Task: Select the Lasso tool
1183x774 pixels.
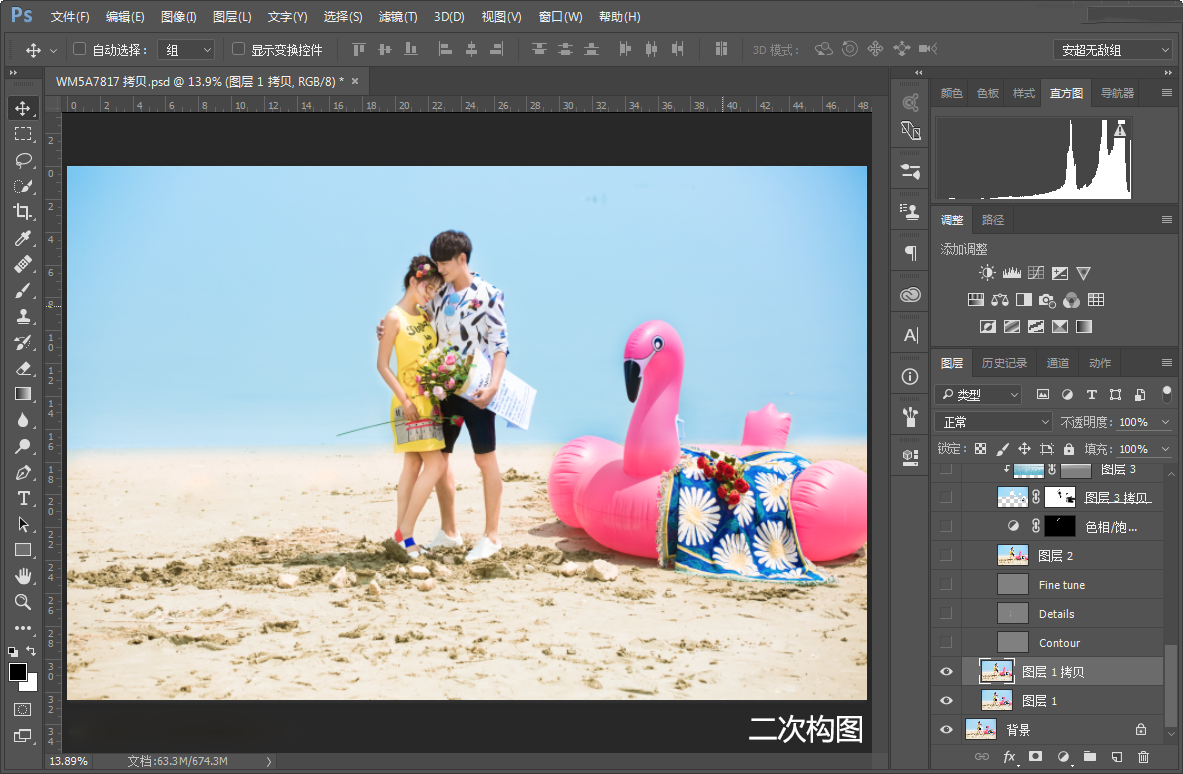Action: pos(23,160)
